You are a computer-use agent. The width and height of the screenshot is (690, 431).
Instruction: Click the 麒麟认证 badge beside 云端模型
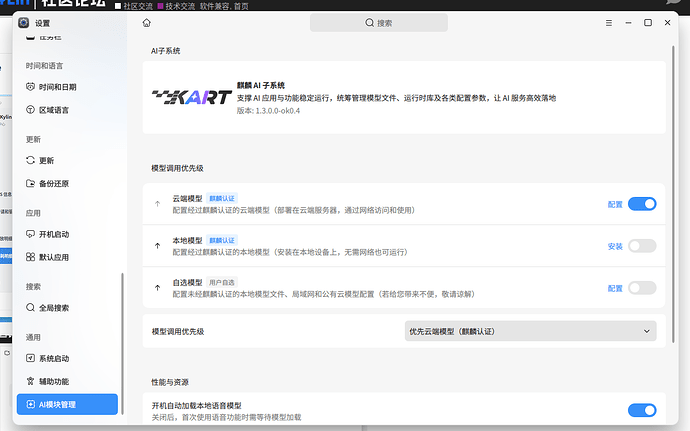[222, 198]
